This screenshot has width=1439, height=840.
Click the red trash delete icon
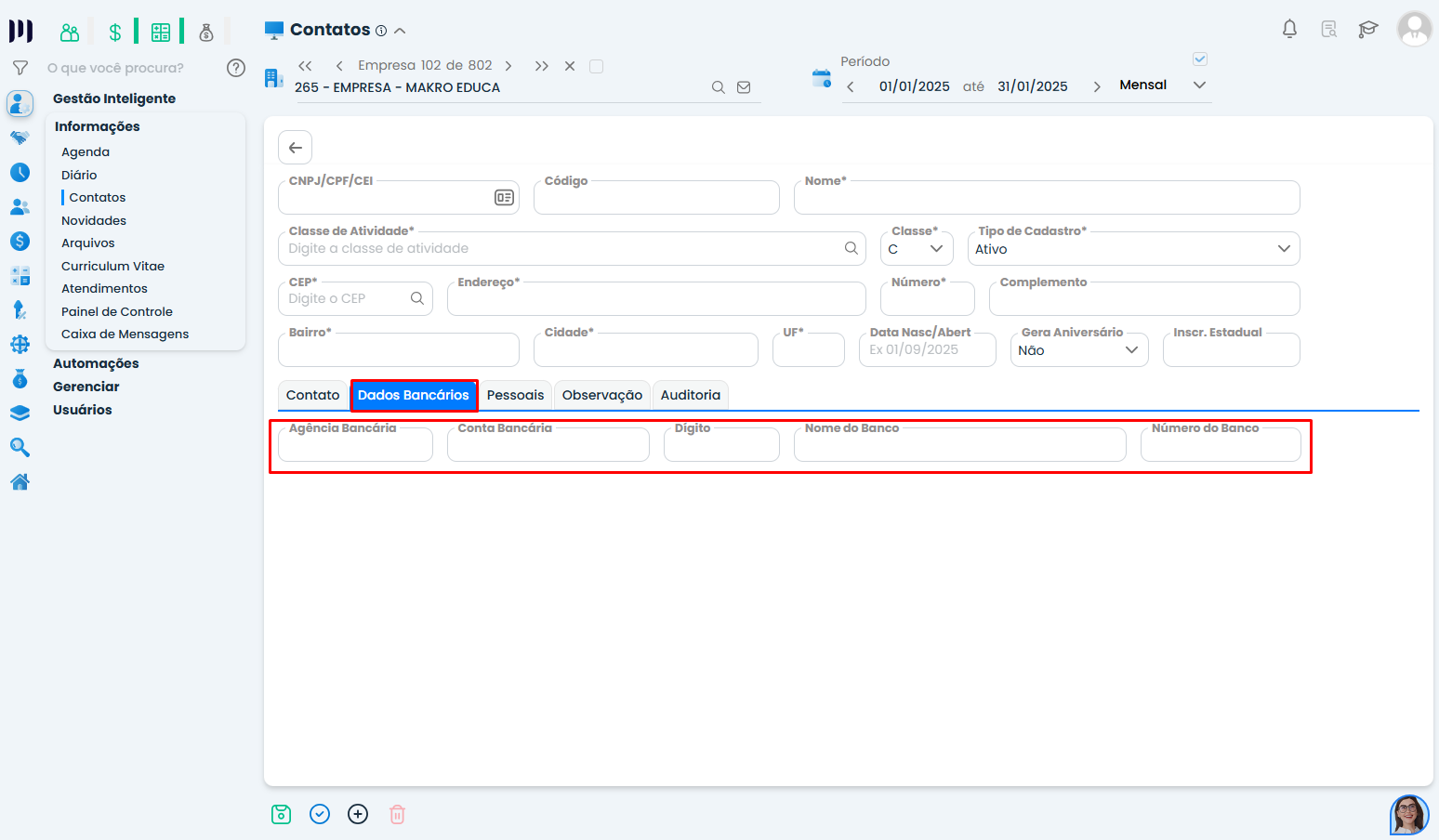397,814
